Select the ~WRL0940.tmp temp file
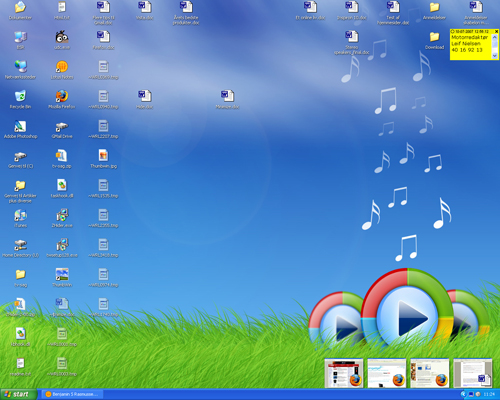The height and width of the screenshot is (400, 500). point(103,96)
